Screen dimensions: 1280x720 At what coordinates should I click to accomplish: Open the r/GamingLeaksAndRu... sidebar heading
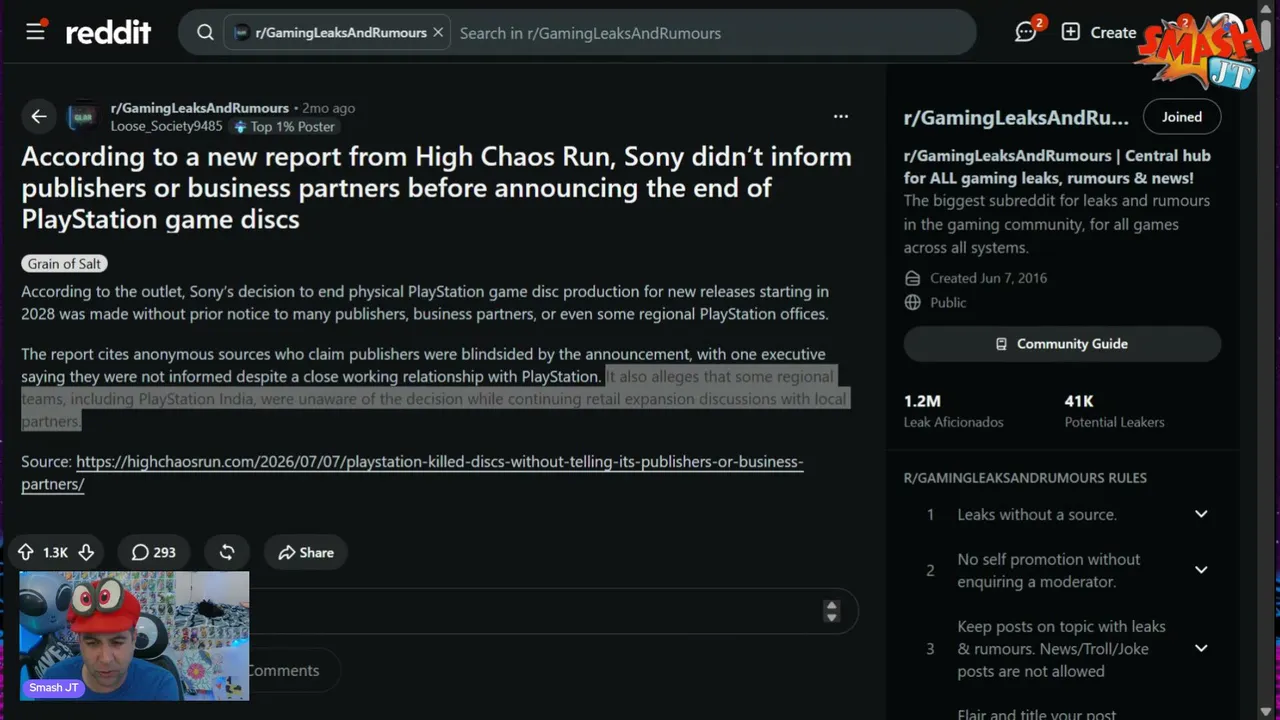(x=1016, y=118)
